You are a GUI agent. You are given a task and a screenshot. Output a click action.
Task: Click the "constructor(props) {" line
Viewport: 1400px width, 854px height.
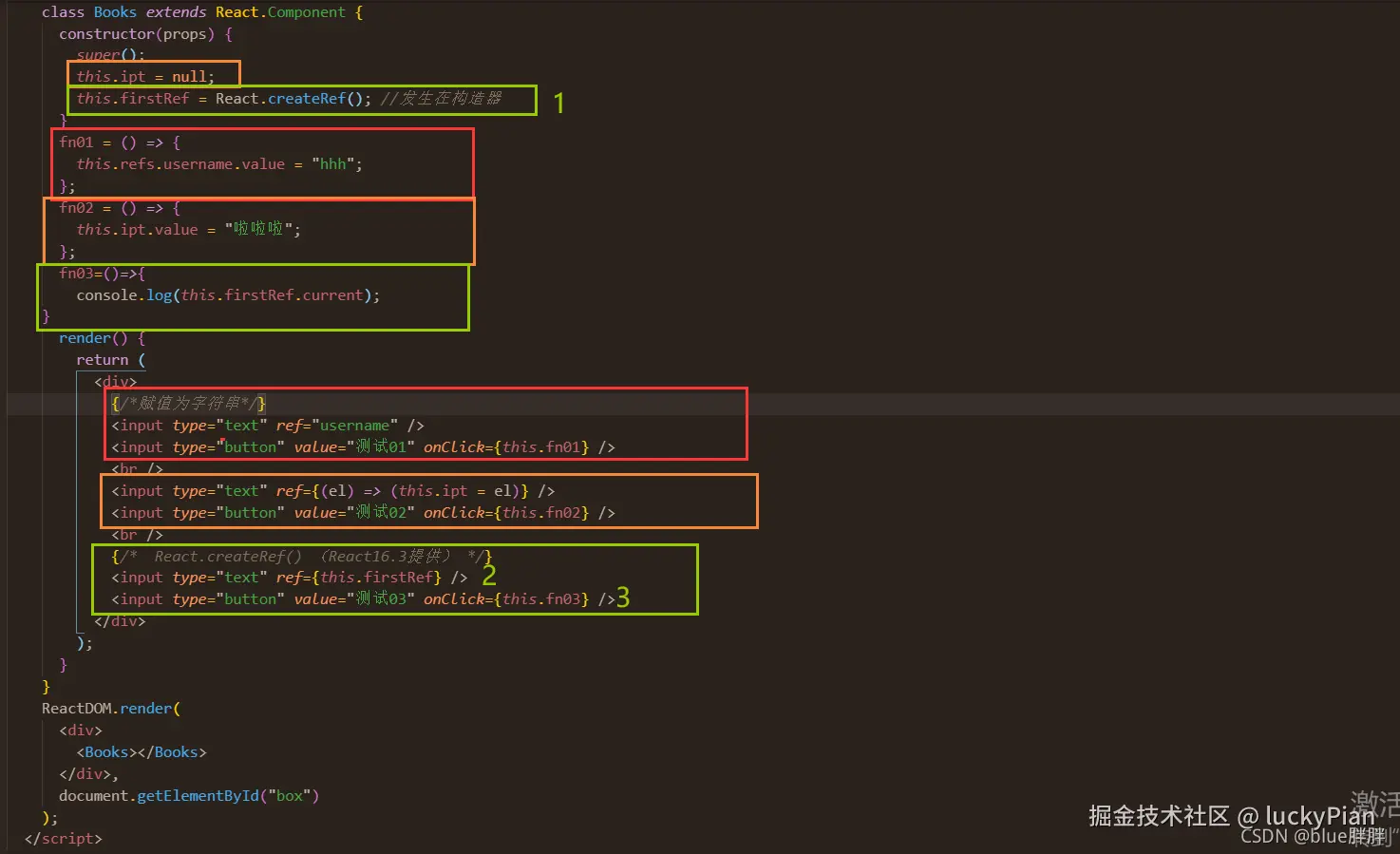(145, 34)
